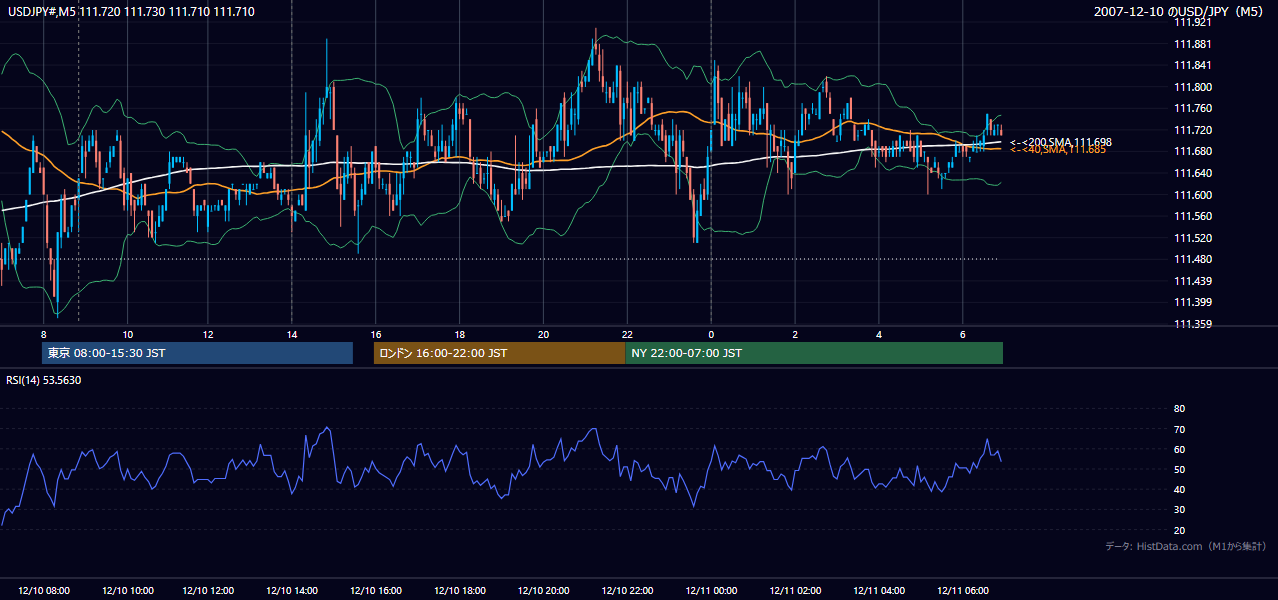Click the NY 22:00-07:00 JST session bar
This screenshot has height=600, width=1278.
pyautogui.click(x=814, y=353)
